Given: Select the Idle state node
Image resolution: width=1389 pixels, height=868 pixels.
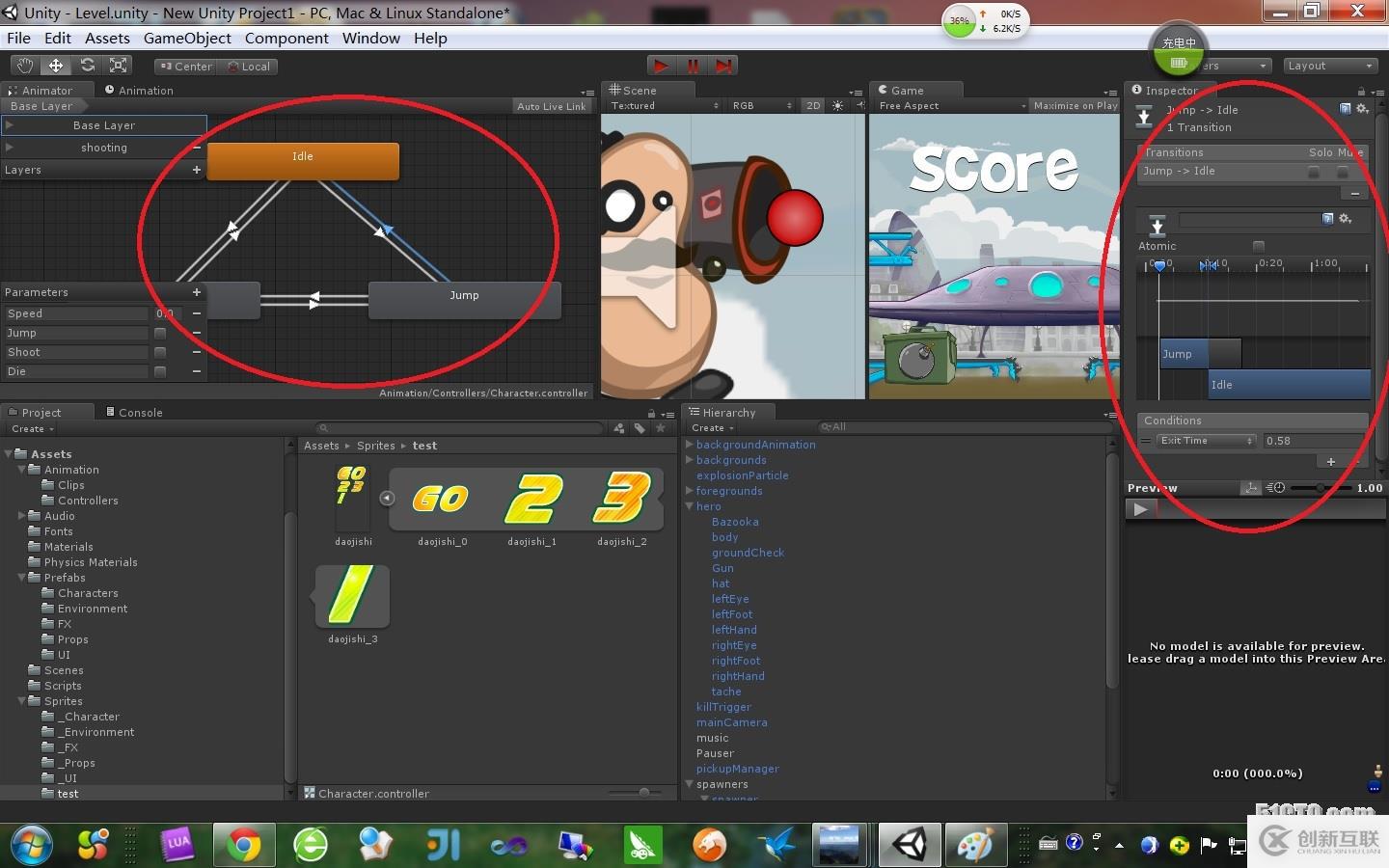Looking at the screenshot, I should [303, 161].
